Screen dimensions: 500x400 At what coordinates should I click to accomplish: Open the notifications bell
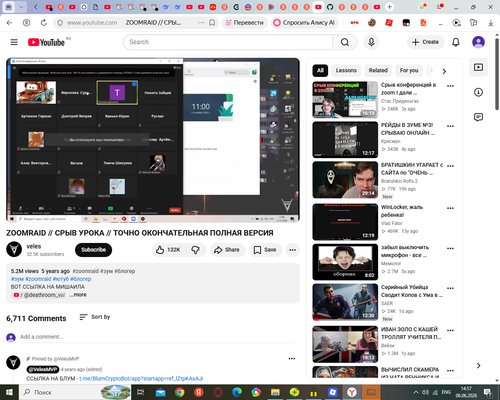click(x=456, y=42)
